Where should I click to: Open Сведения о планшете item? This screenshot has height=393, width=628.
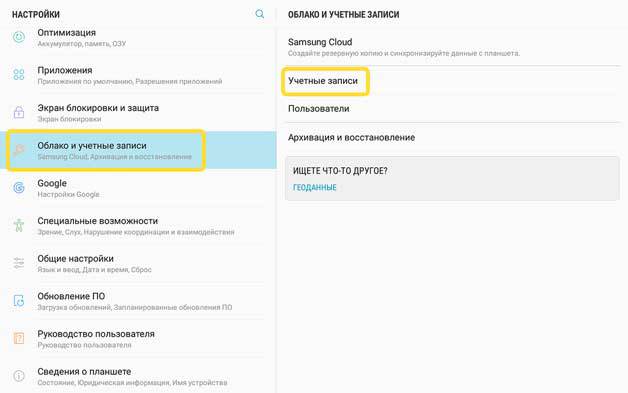(138, 376)
